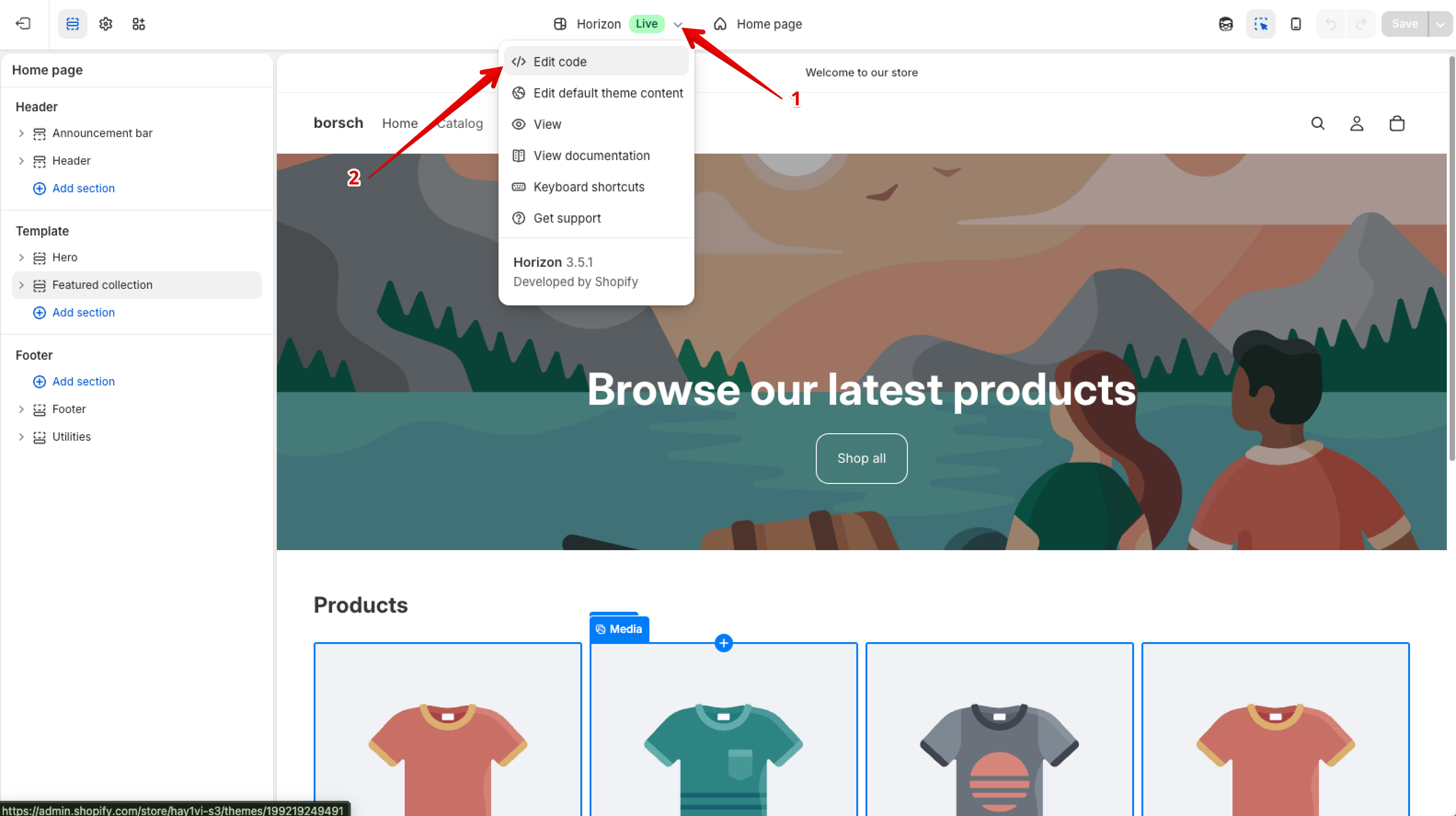This screenshot has width=1456, height=816.
Task: Switch to the mobile preview icon
Action: (1296, 24)
